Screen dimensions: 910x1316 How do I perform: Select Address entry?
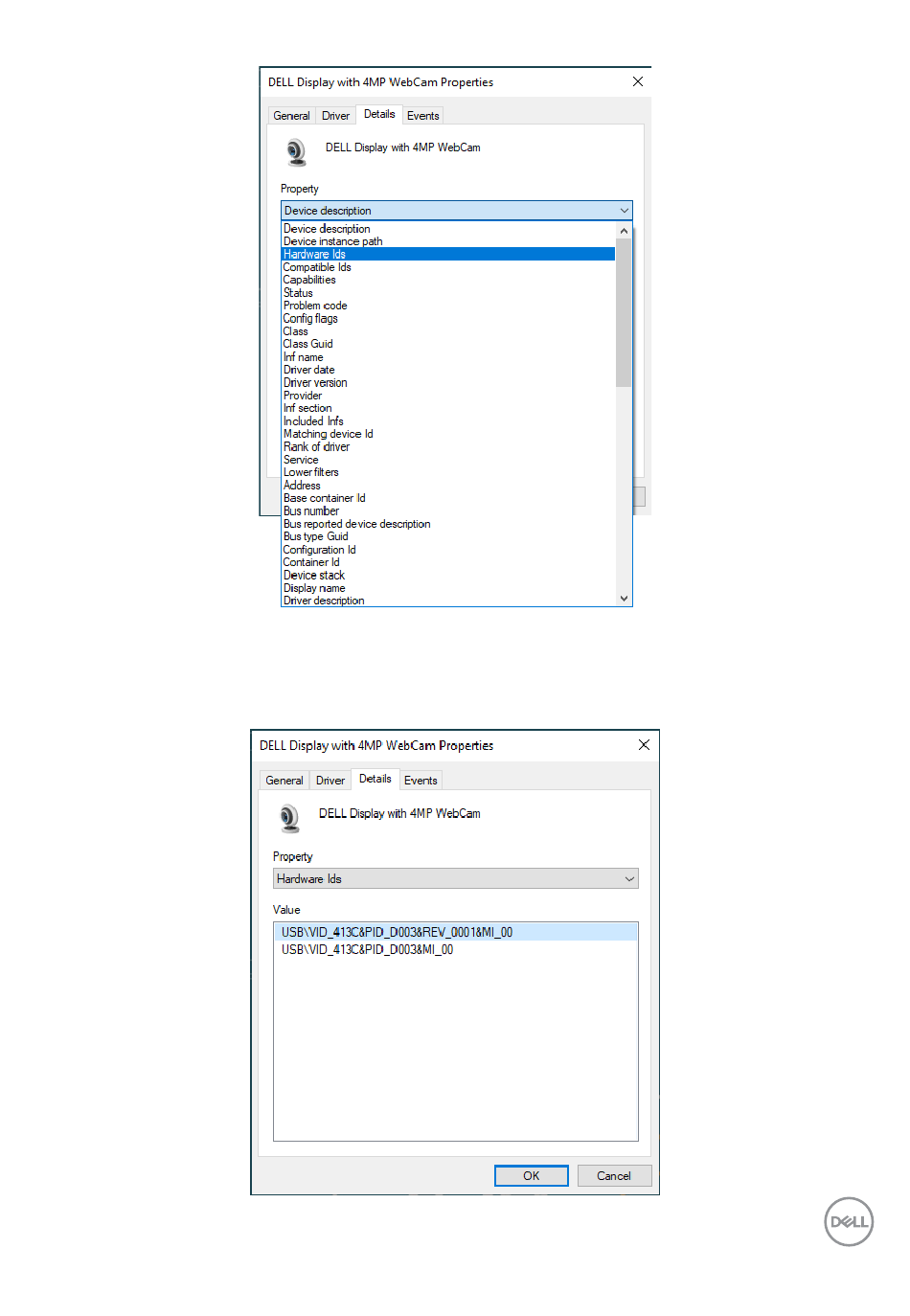[448, 486]
